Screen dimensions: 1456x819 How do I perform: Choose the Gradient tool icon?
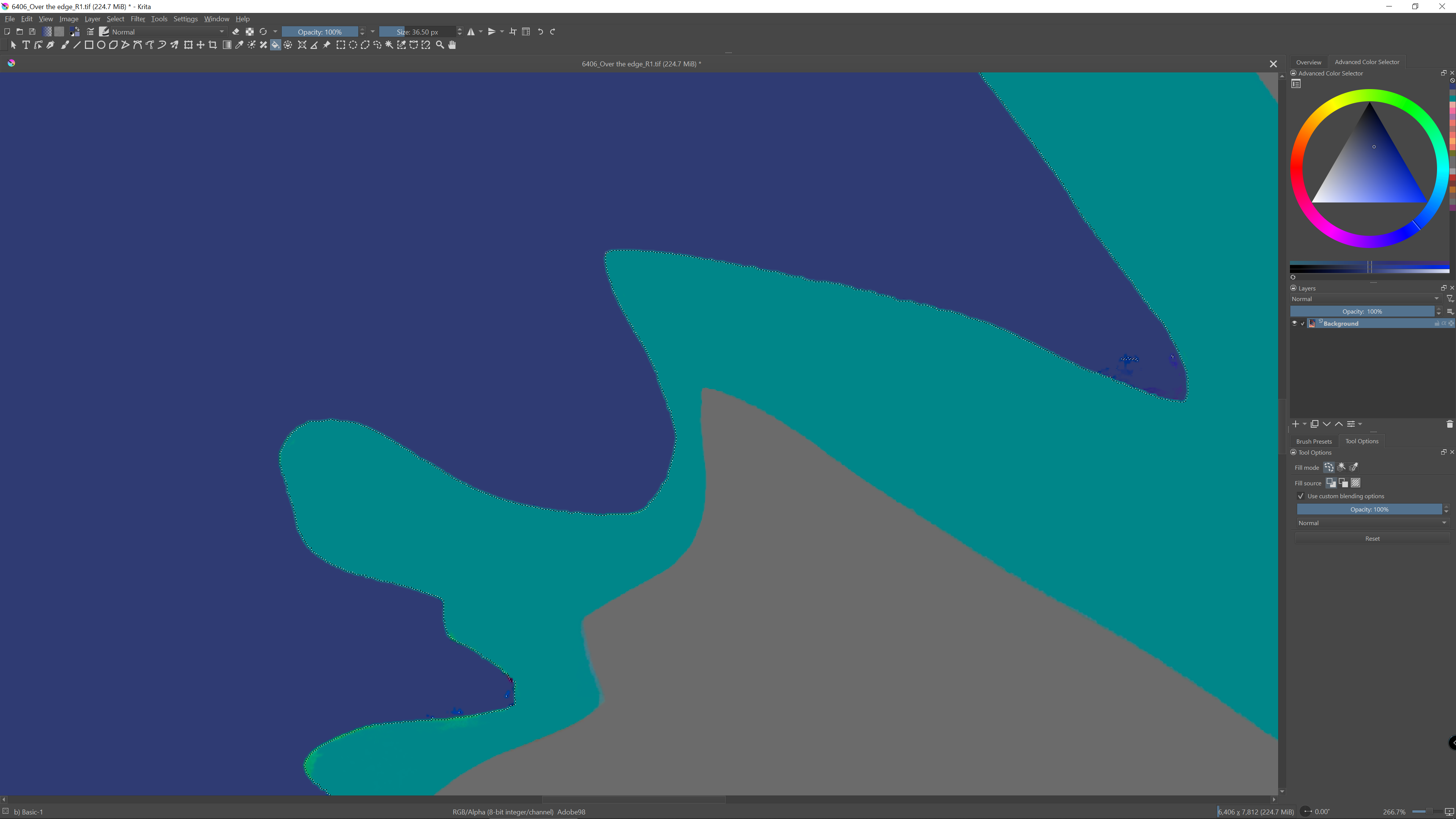tap(227, 45)
